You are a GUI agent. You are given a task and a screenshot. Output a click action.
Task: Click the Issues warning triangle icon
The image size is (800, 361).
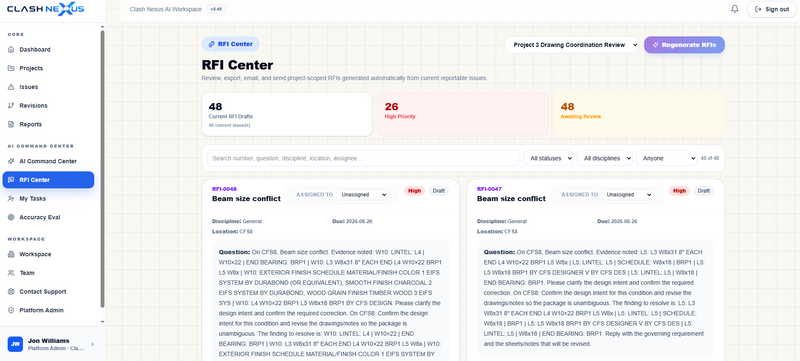(x=11, y=87)
